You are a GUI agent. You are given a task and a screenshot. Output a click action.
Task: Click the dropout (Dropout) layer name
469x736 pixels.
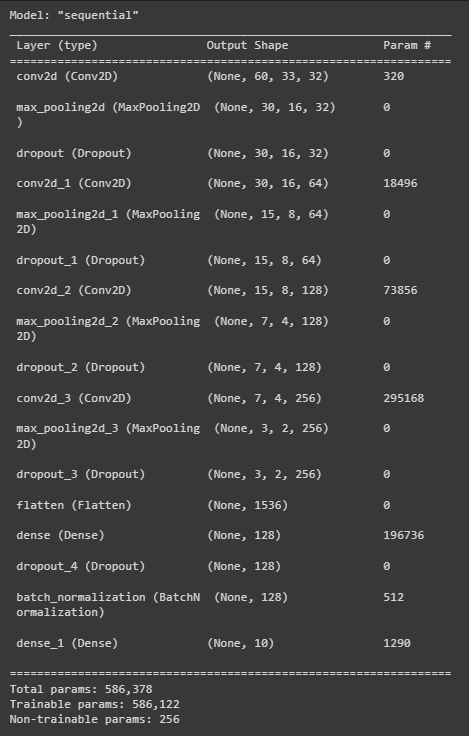tap(74, 153)
